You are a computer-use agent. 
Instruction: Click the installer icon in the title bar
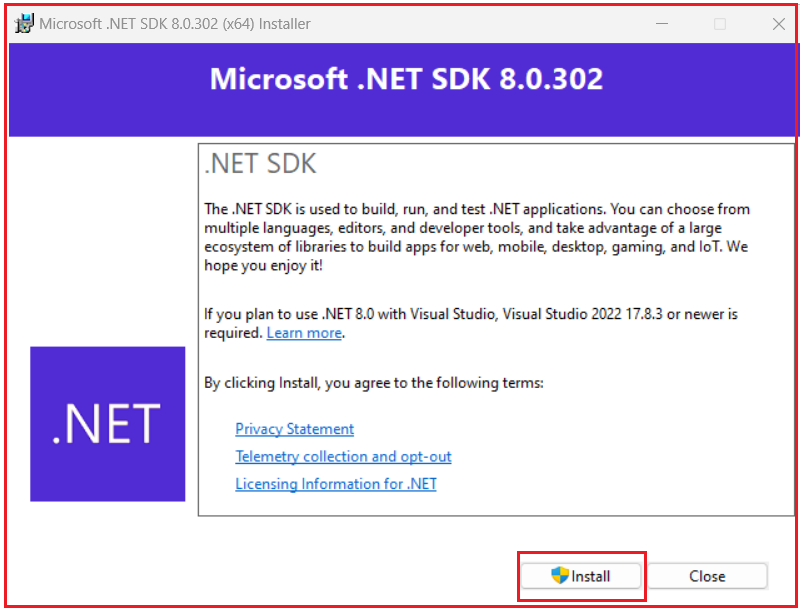click(x=22, y=23)
